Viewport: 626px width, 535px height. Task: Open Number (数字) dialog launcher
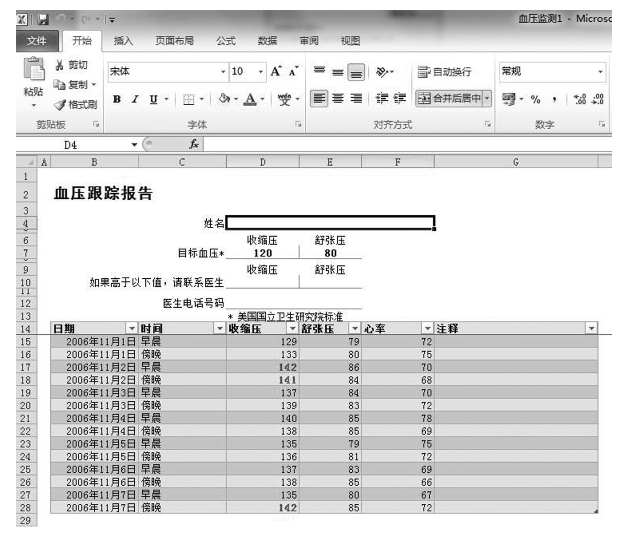602,124
